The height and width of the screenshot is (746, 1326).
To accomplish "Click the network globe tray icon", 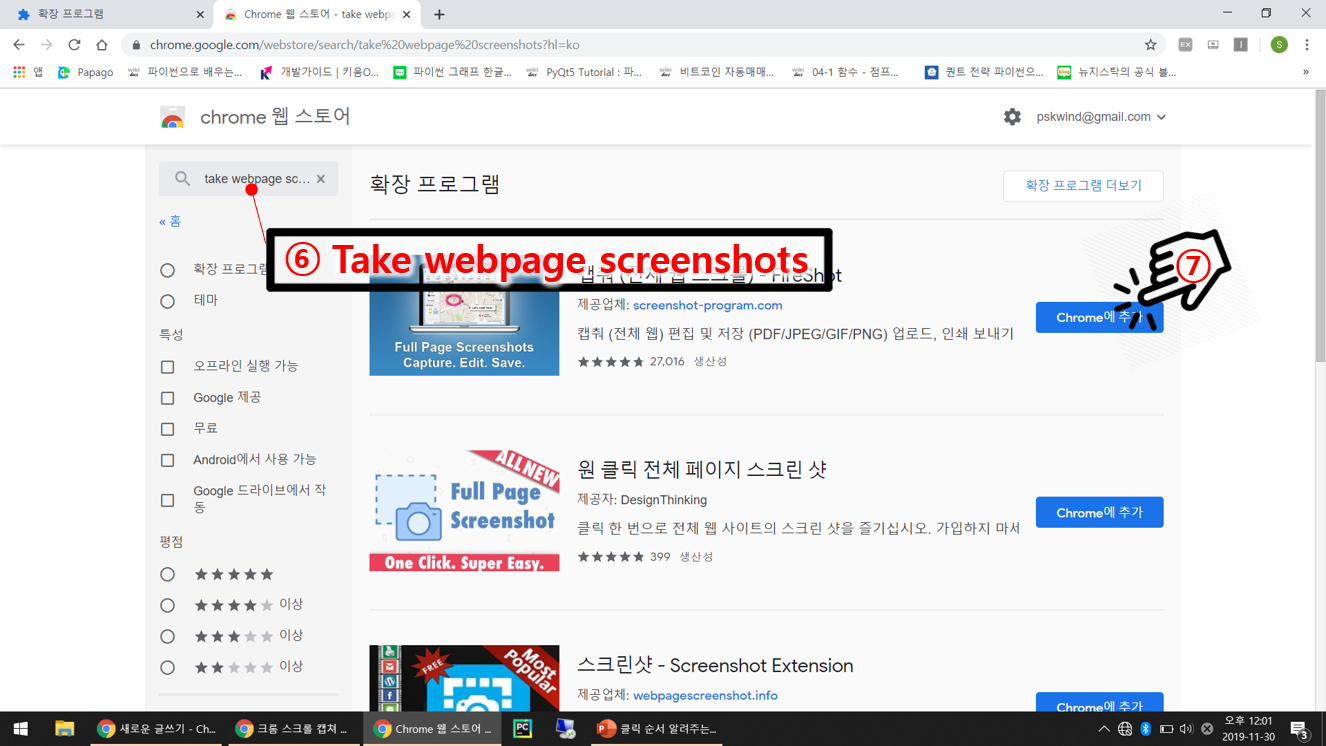I will click(x=1125, y=729).
